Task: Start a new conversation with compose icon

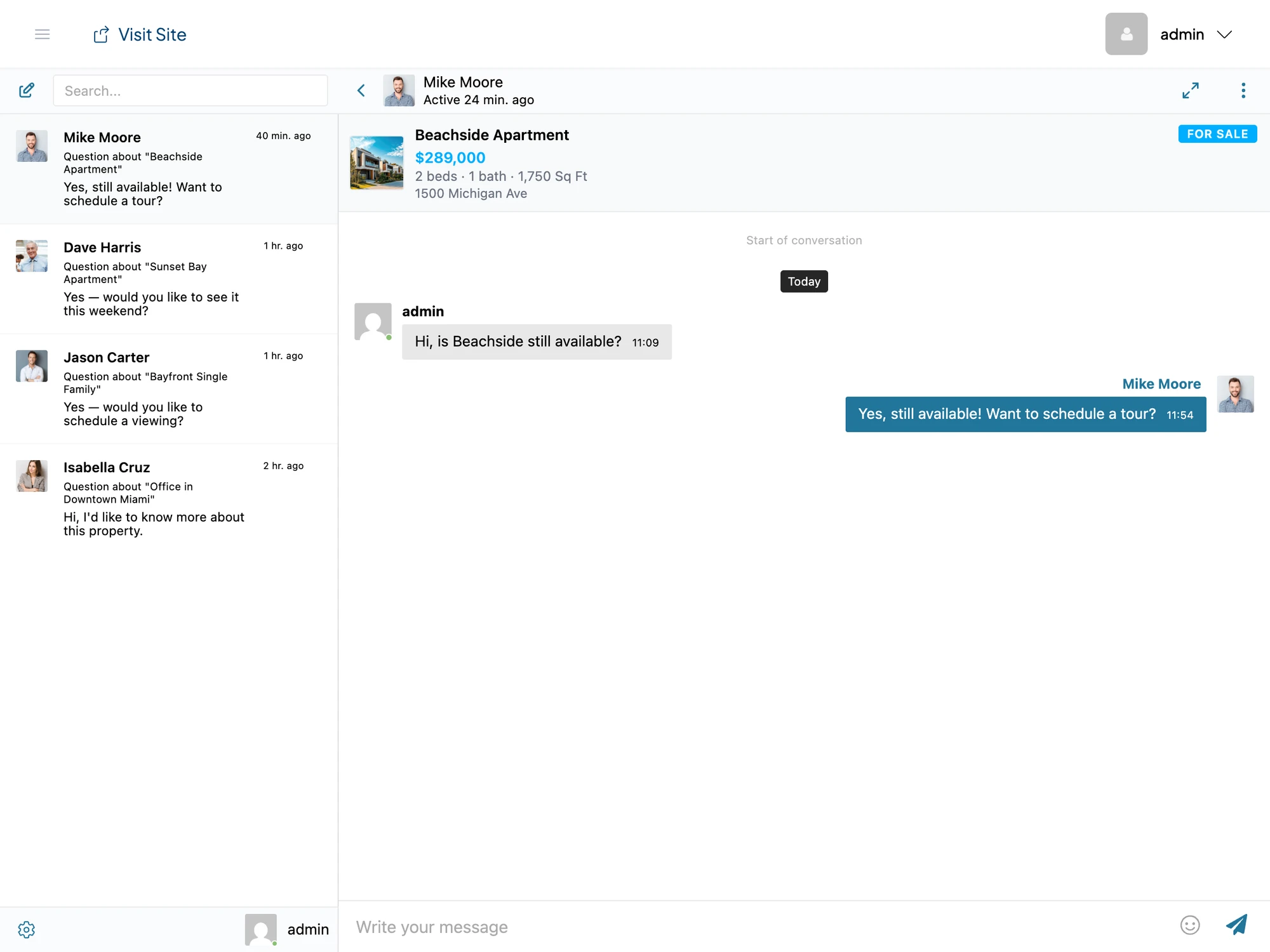Action: coord(26,90)
